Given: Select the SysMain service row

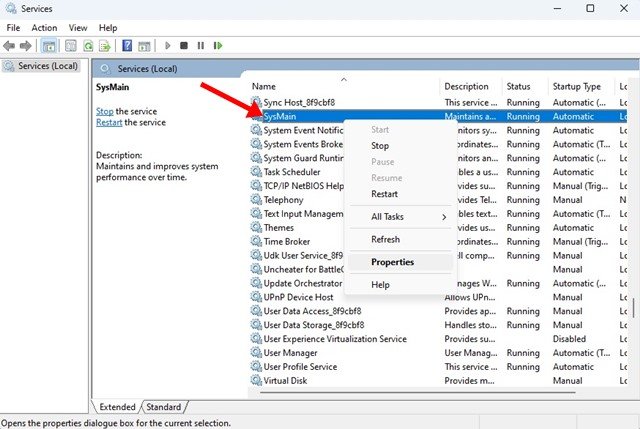Looking at the screenshot, I should click(x=438, y=116).
